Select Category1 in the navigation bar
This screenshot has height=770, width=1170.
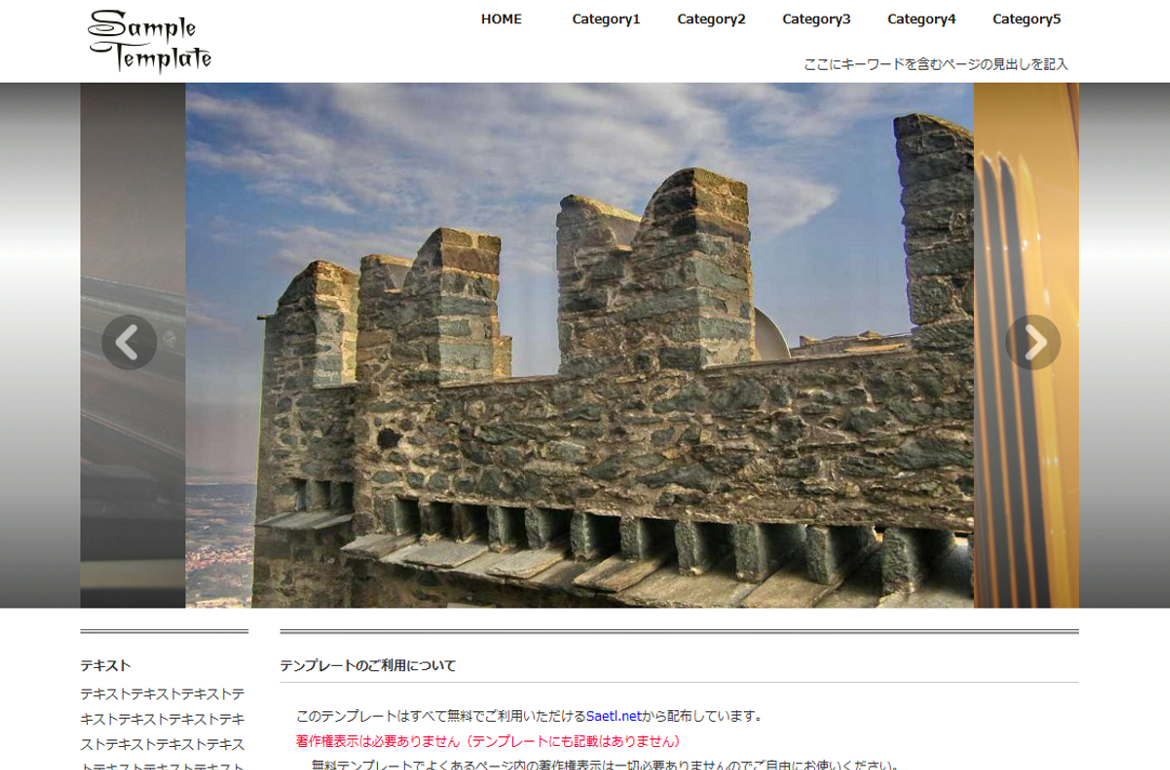coord(606,19)
